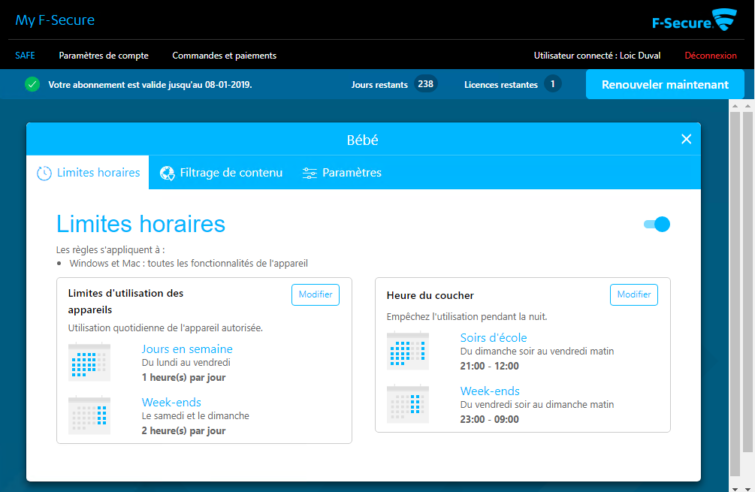The width and height of the screenshot is (755, 492).
Task: Click Week-ends link under device limits
Action: coord(171,402)
